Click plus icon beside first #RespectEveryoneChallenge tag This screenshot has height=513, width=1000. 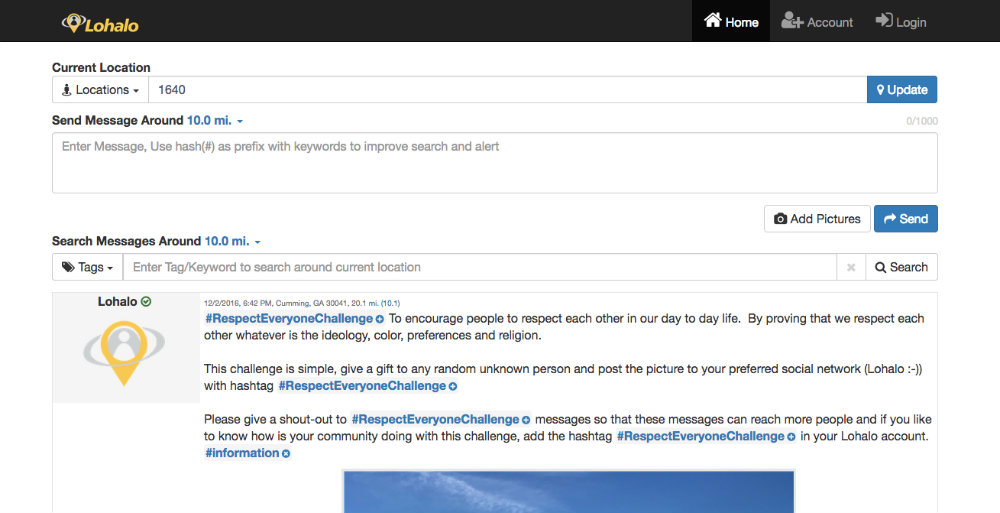click(379, 318)
